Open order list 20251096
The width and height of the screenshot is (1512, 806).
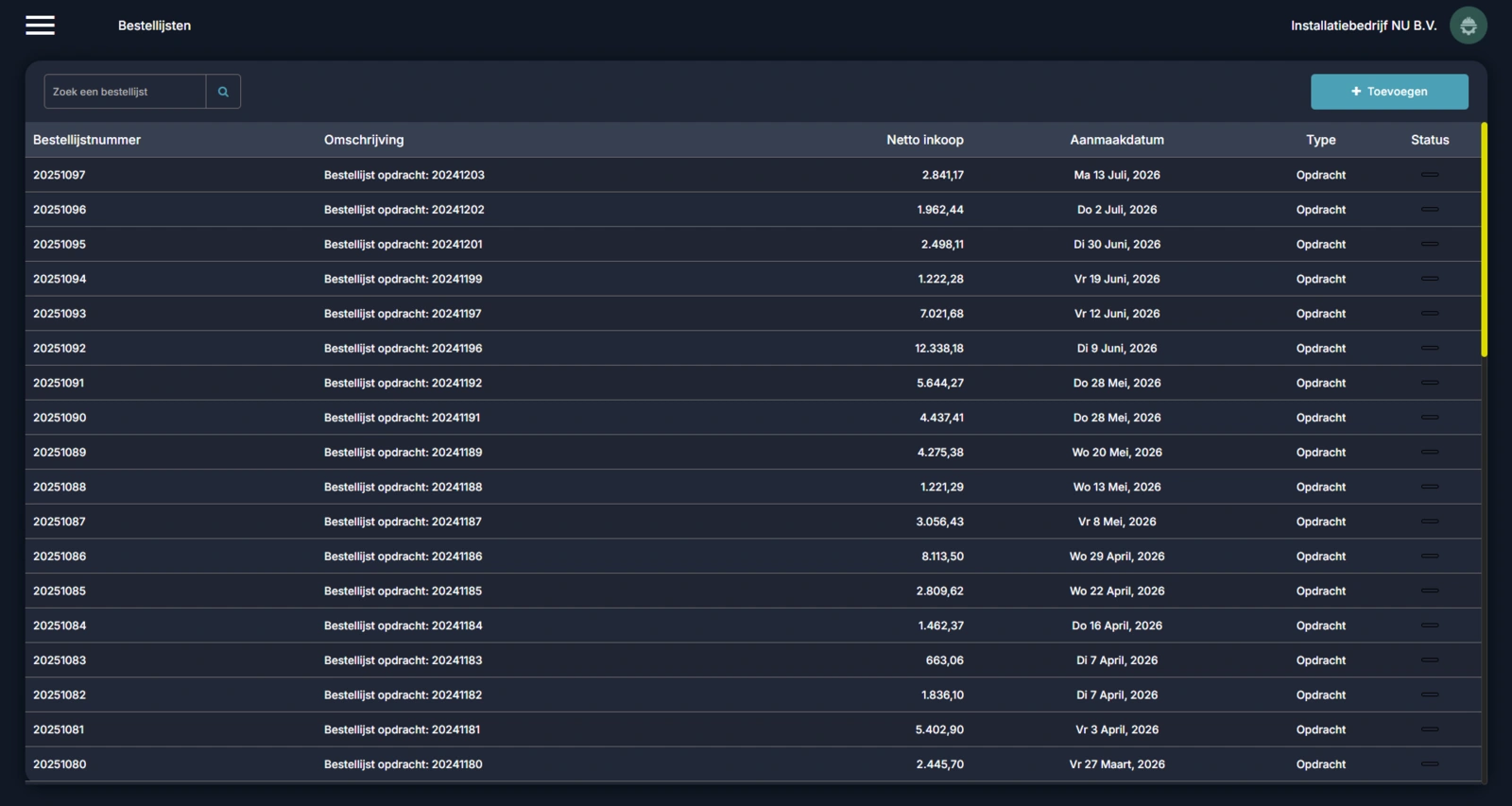point(60,210)
